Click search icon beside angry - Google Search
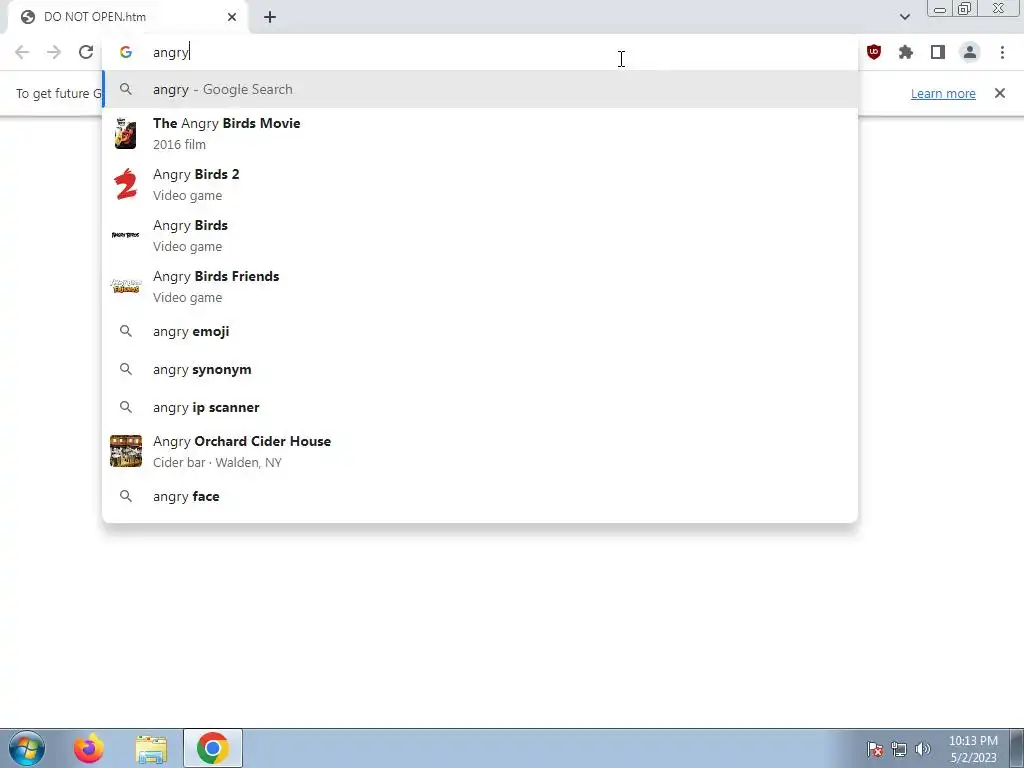This screenshot has width=1024, height=768. [126, 89]
